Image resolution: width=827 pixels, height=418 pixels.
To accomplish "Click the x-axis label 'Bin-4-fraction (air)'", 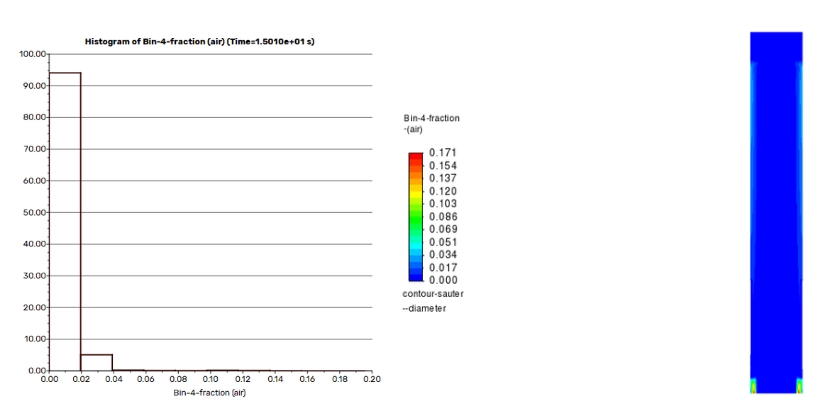I will (209, 393).
